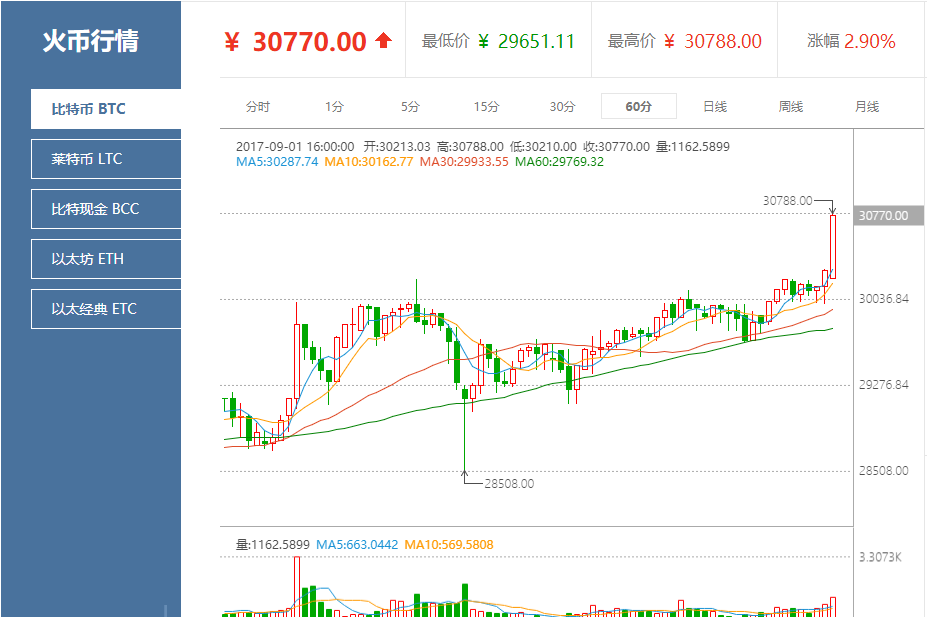The width and height of the screenshot is (927, 617).
Task: Switch chart to 月线 monthly view
Action: coord(866,104)
